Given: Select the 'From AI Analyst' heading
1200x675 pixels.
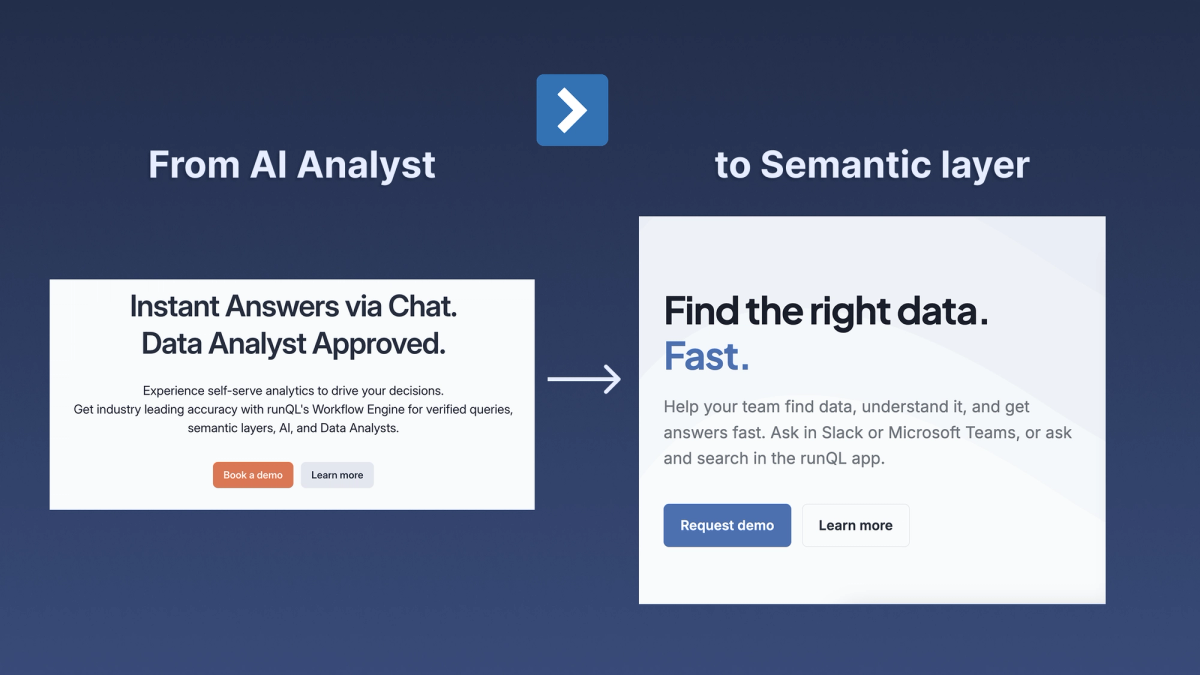Looking at the screenshot, I should tap(291, 164).
